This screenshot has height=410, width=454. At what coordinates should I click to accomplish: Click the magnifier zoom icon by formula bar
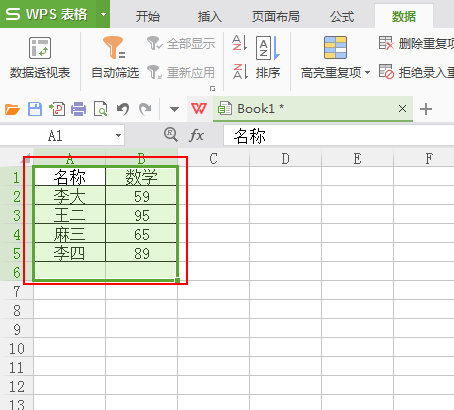click(171, 135)
